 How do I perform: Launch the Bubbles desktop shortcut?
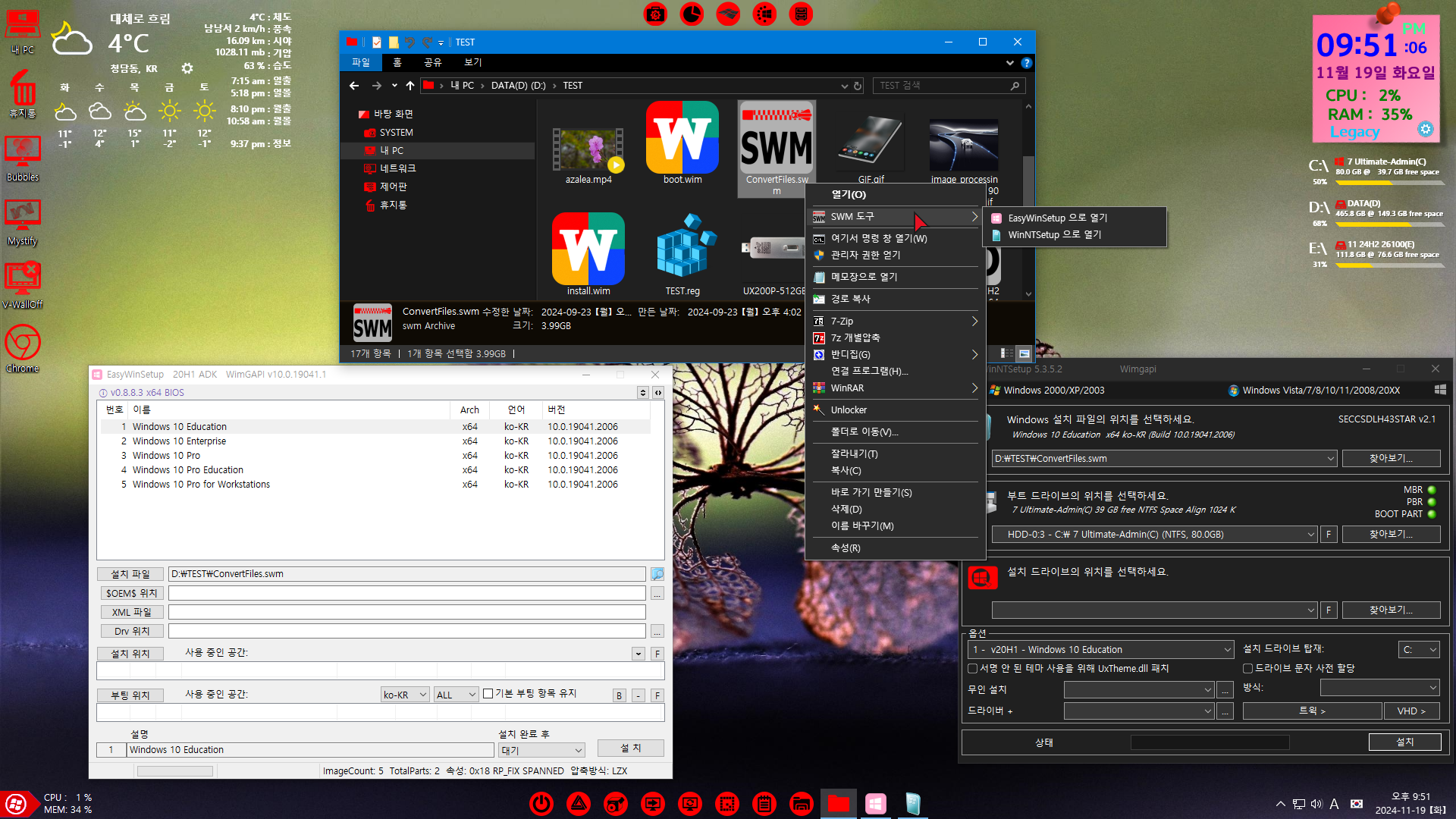coord(23,159)
